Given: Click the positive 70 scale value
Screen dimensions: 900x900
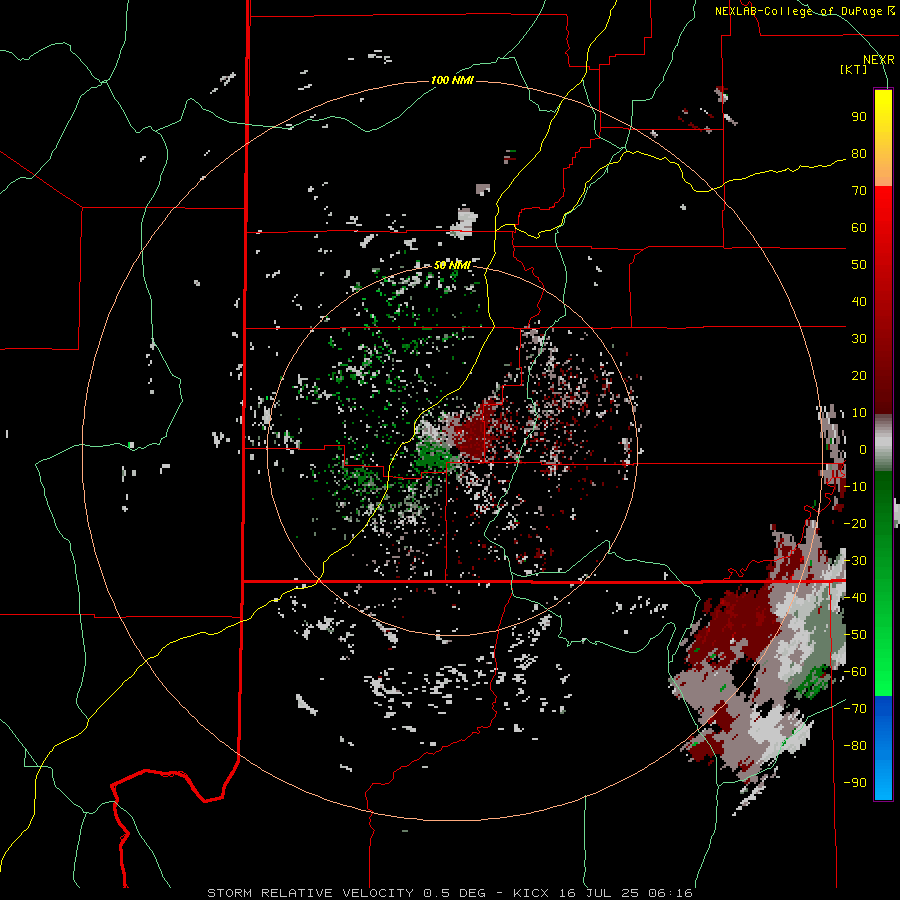Looking at the screenshot, I should [859, 191].
